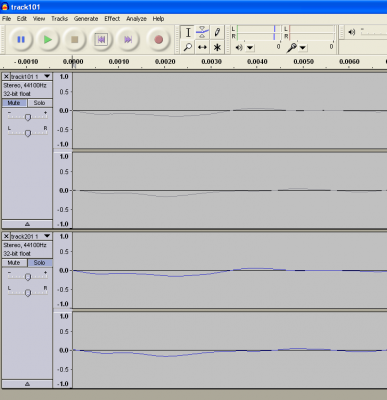Click the mixer toolbar speaker icon
Screen dimensions: 387x400
tap(351, 32)
